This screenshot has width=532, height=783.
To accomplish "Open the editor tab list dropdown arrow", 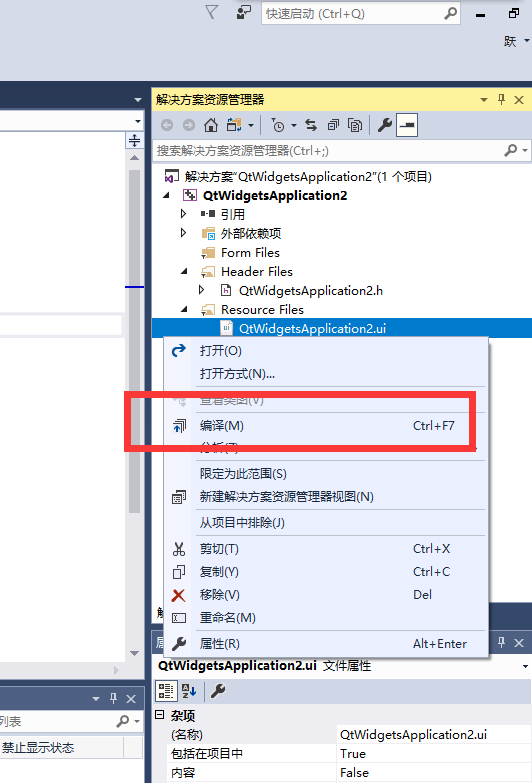I will pos(138,100).
